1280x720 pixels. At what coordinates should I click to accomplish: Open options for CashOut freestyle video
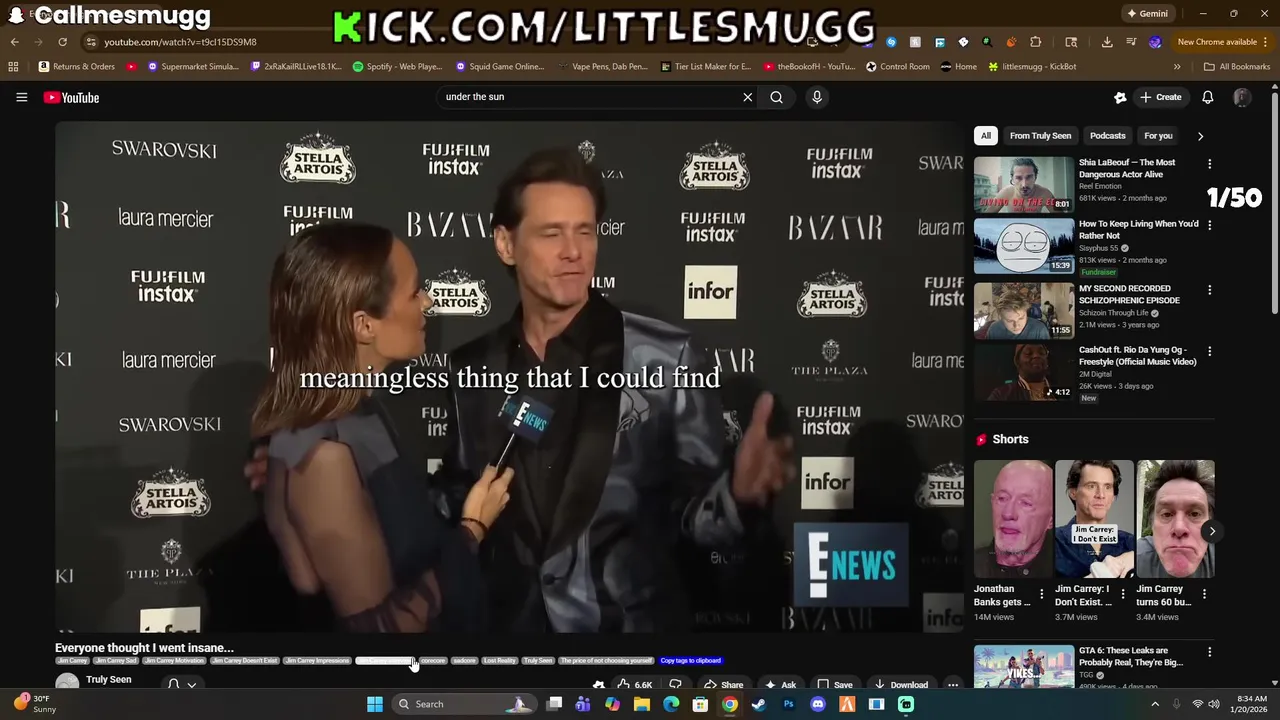(x=1209, y=352)
